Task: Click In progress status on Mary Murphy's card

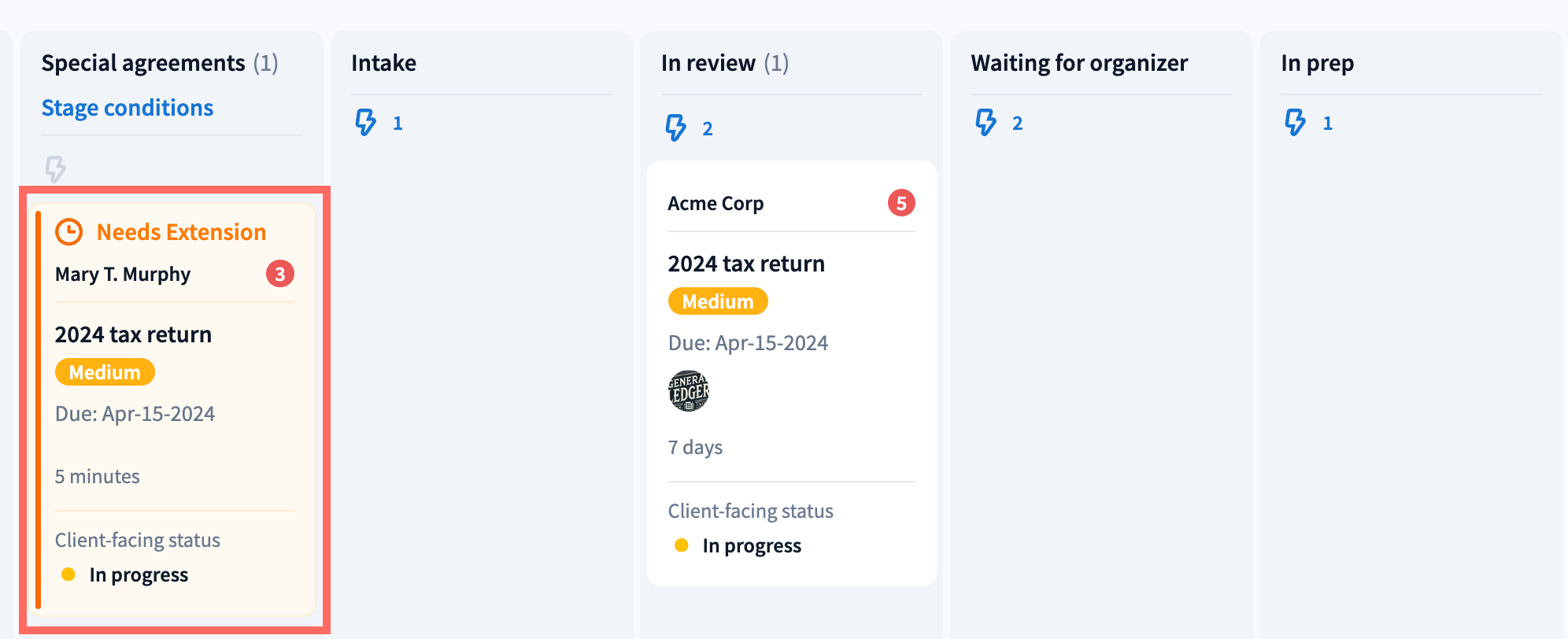Action: [x=139, y=575]
